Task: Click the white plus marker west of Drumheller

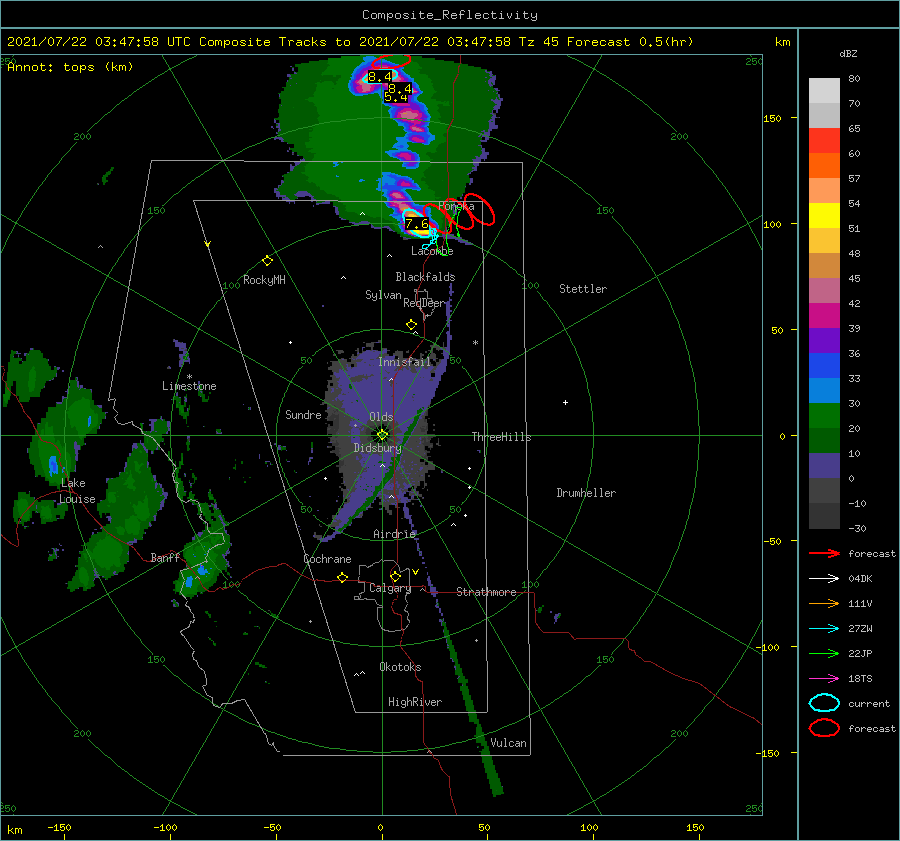Action: click(565, 402)
